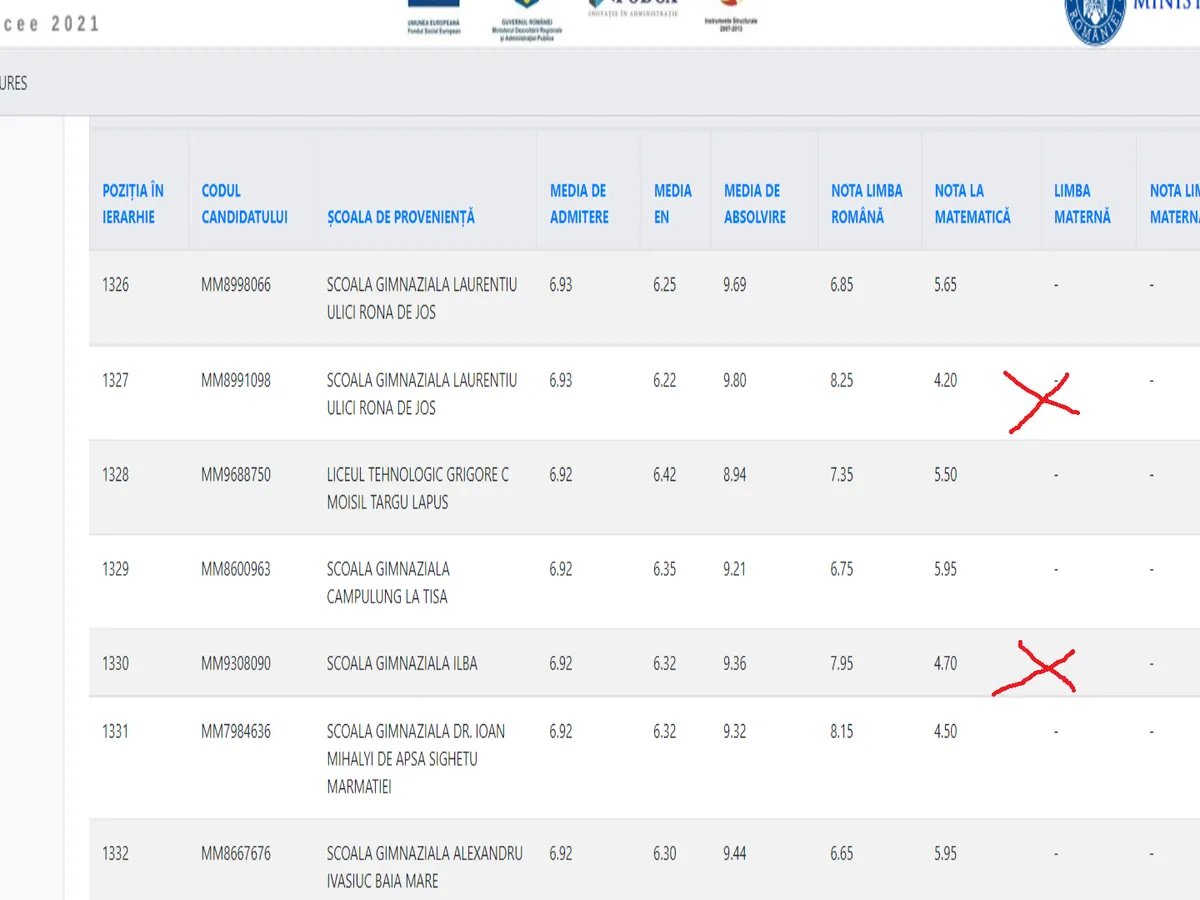Sort by Media de admitere column

click(579, 203)
